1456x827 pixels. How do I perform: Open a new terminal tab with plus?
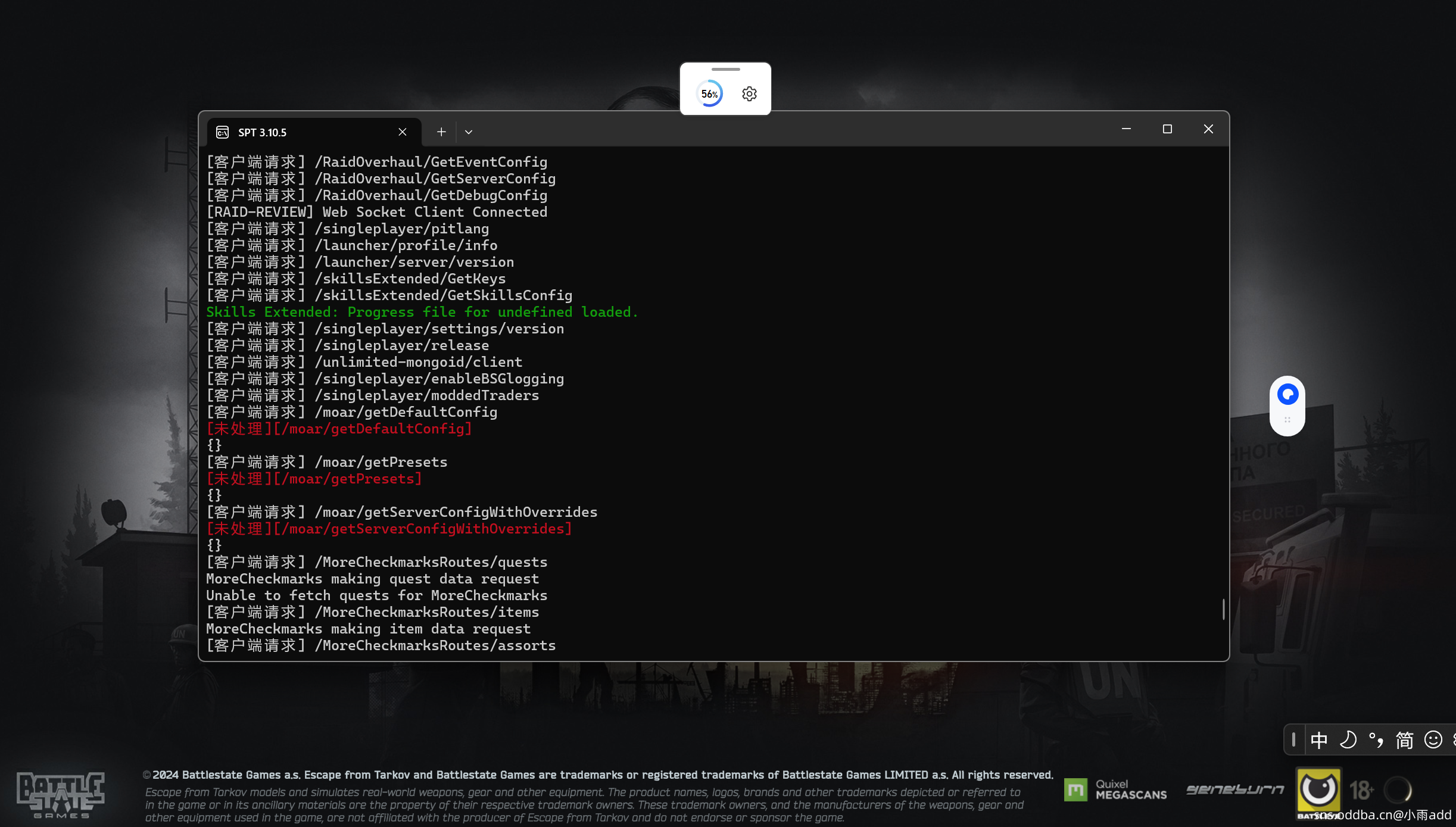pos(441,132)
